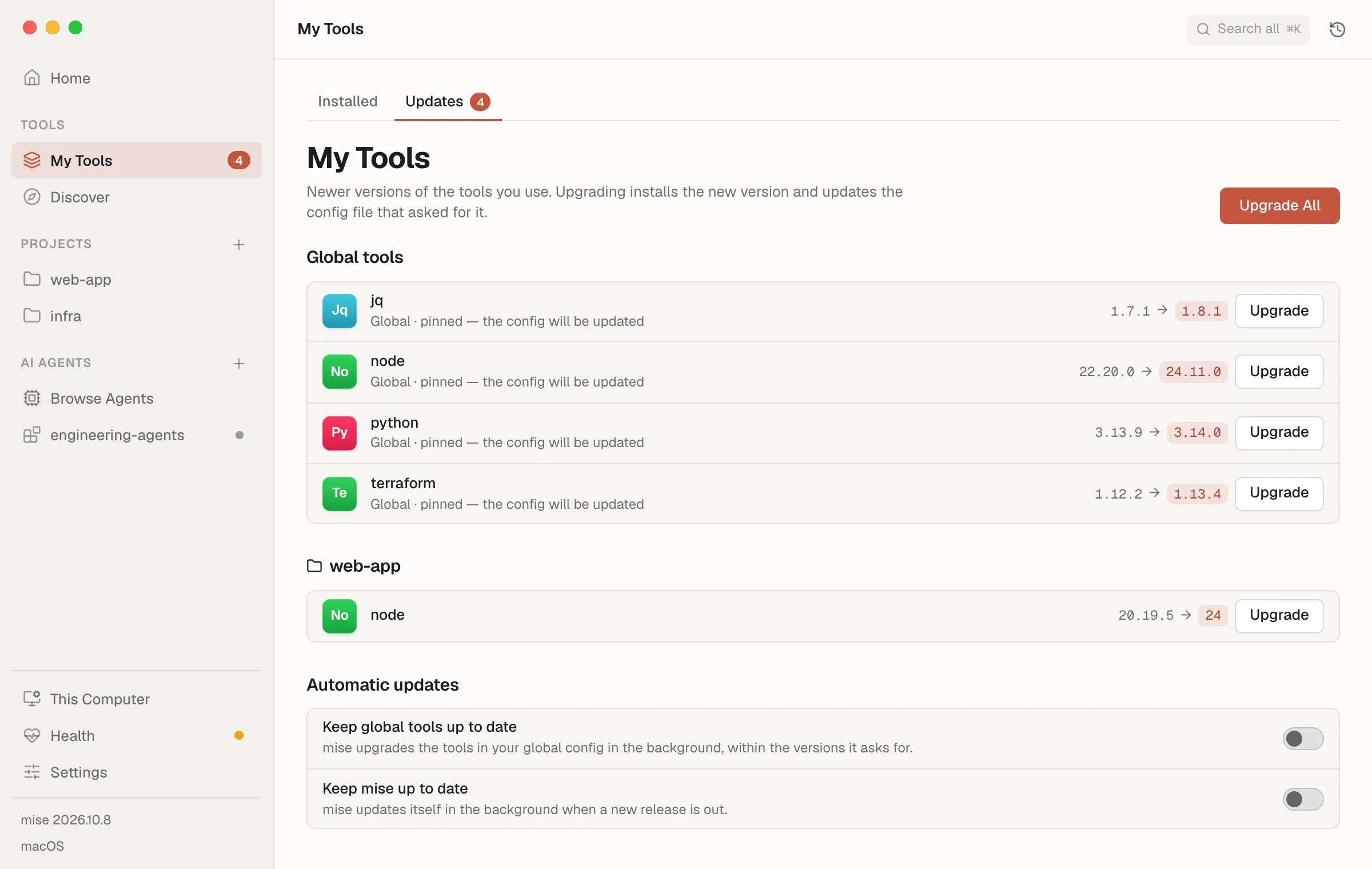1372x869 pixels.
Task: Click the web-app section folder icon
Action: [314, 566]
